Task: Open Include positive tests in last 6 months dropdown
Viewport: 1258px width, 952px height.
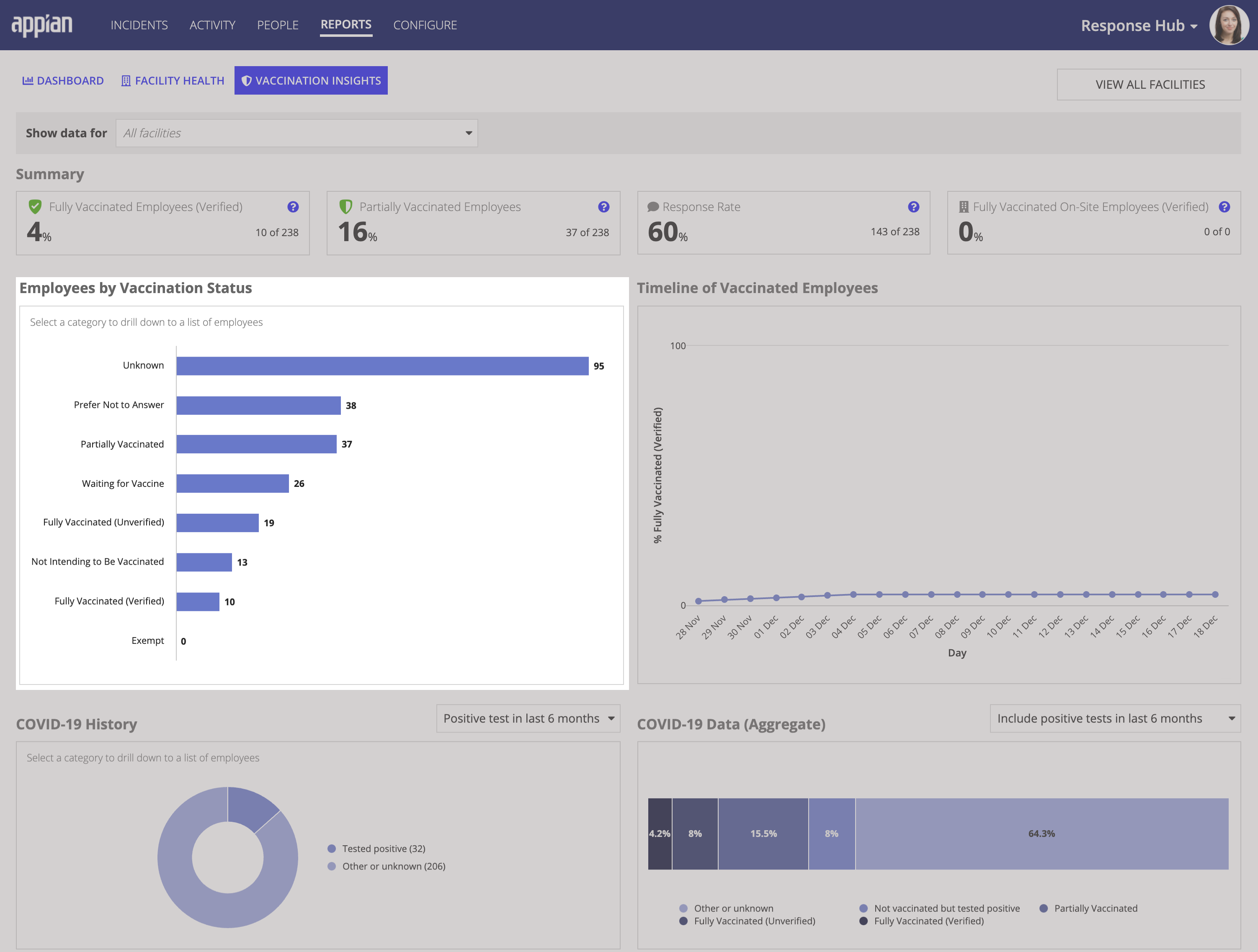Action: coord(1115,718)
